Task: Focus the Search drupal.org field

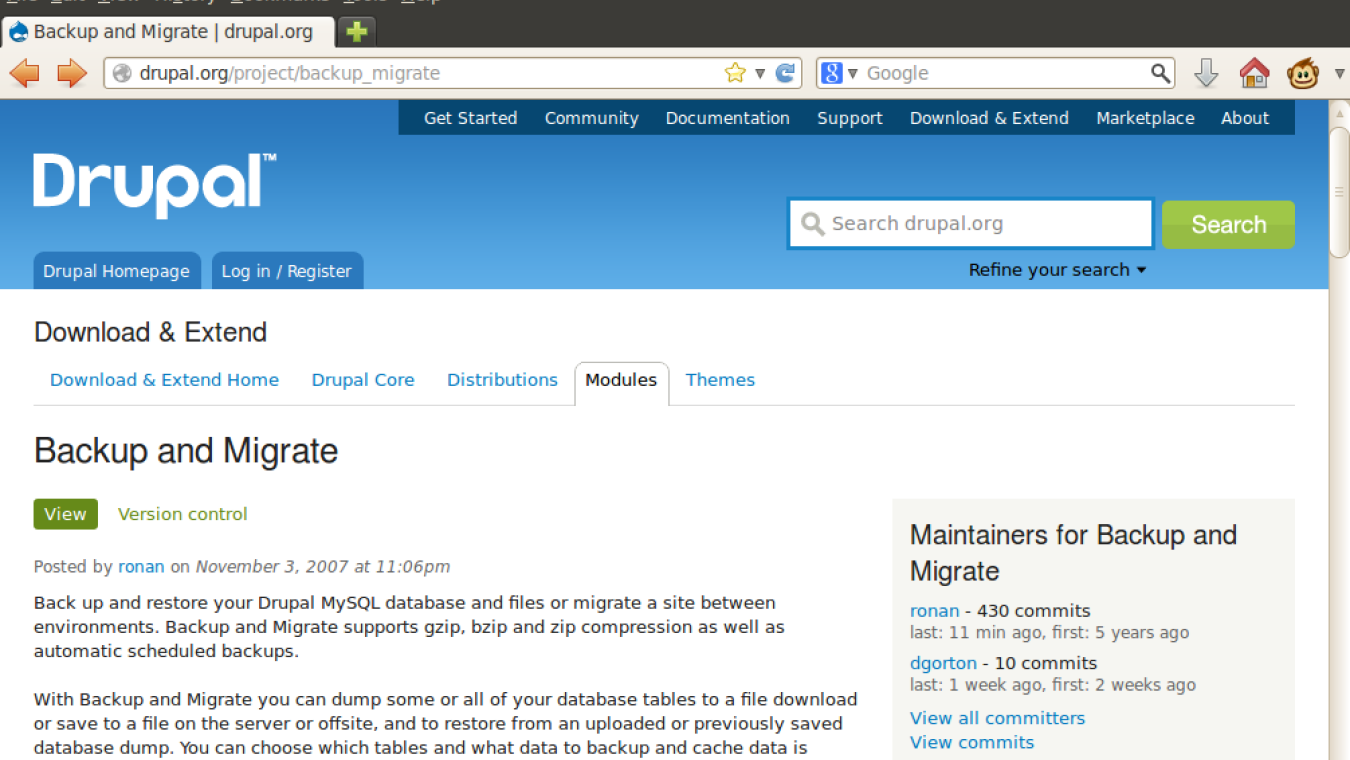Action: tap(970, 224)
